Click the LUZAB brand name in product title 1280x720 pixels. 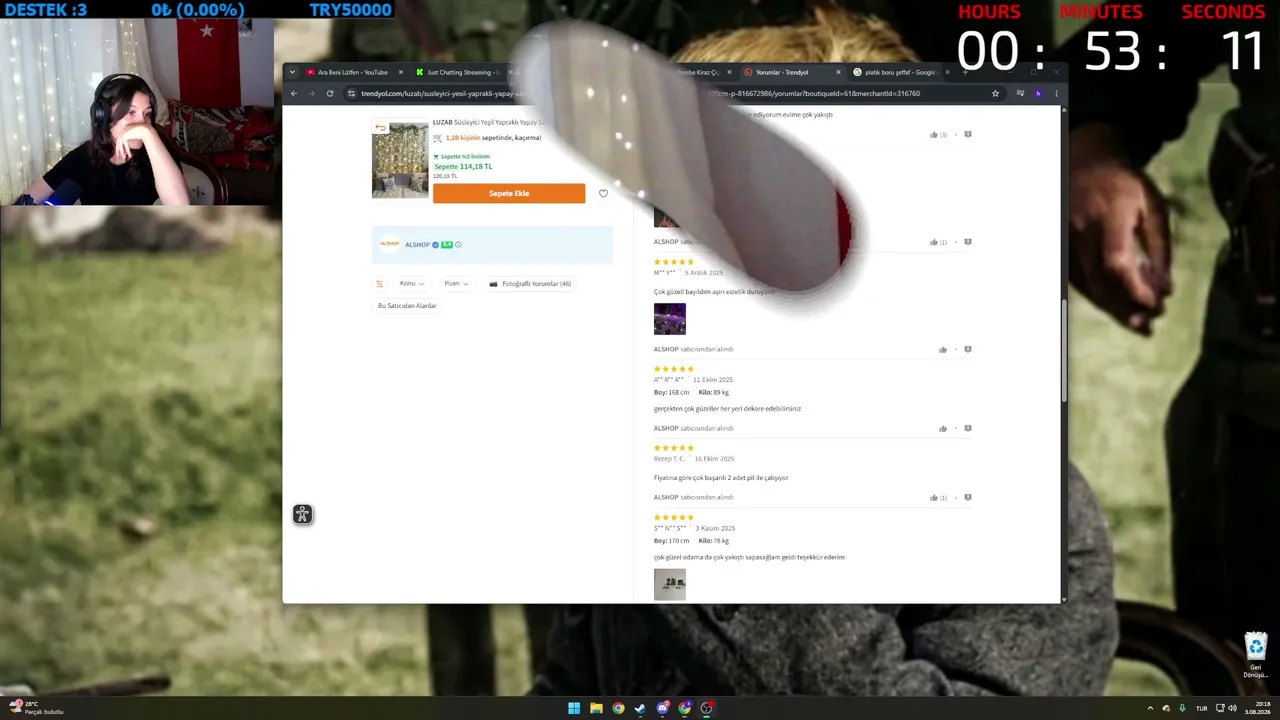tap(442, 122)
